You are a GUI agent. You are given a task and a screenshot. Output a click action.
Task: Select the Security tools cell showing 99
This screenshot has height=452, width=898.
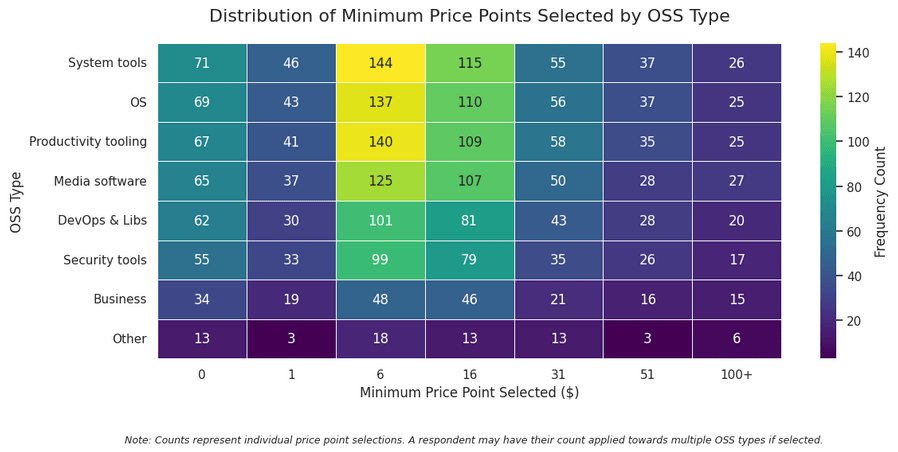click(x=380, y=260)
